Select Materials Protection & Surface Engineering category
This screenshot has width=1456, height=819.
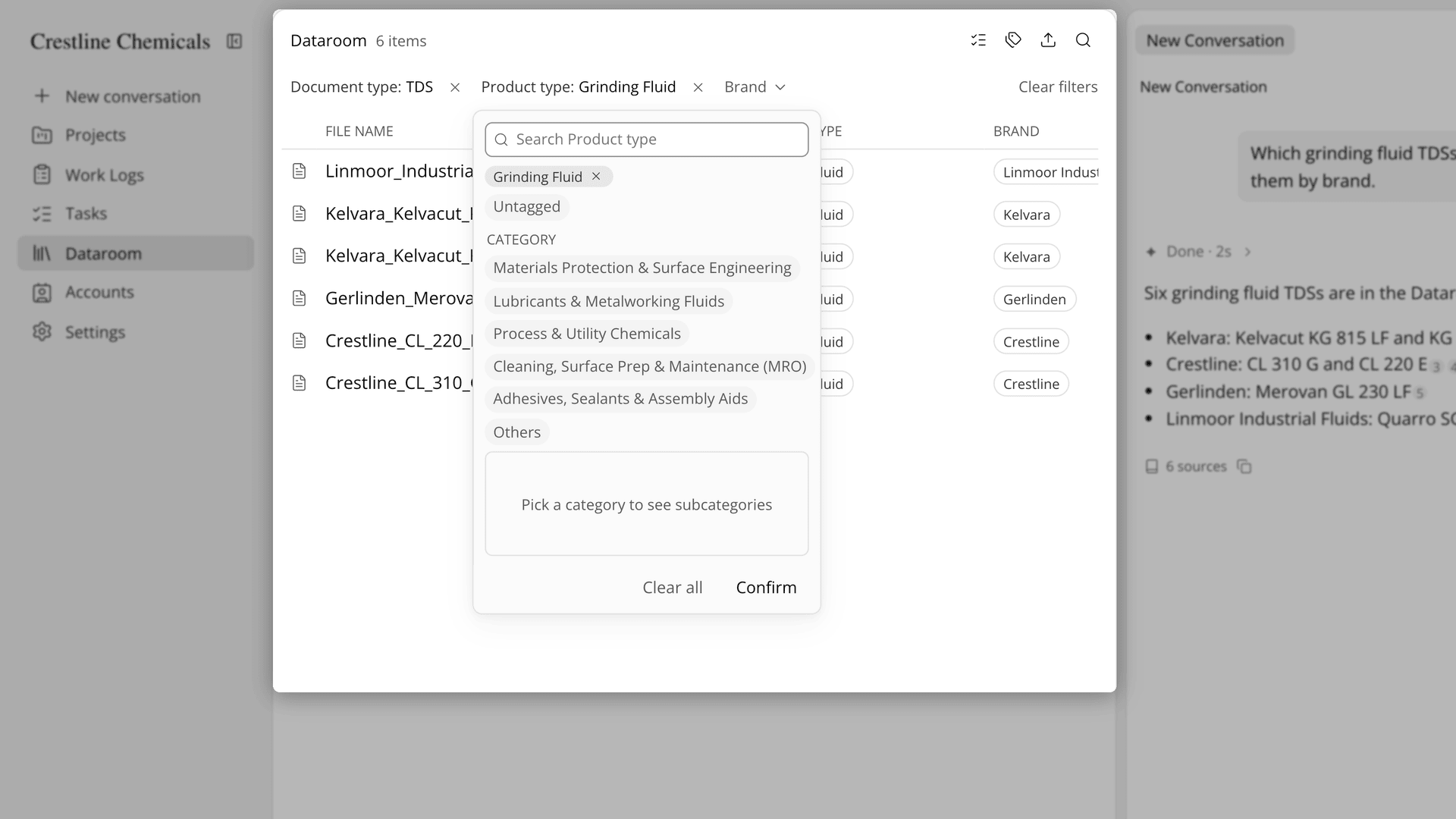tap(642, 268)
